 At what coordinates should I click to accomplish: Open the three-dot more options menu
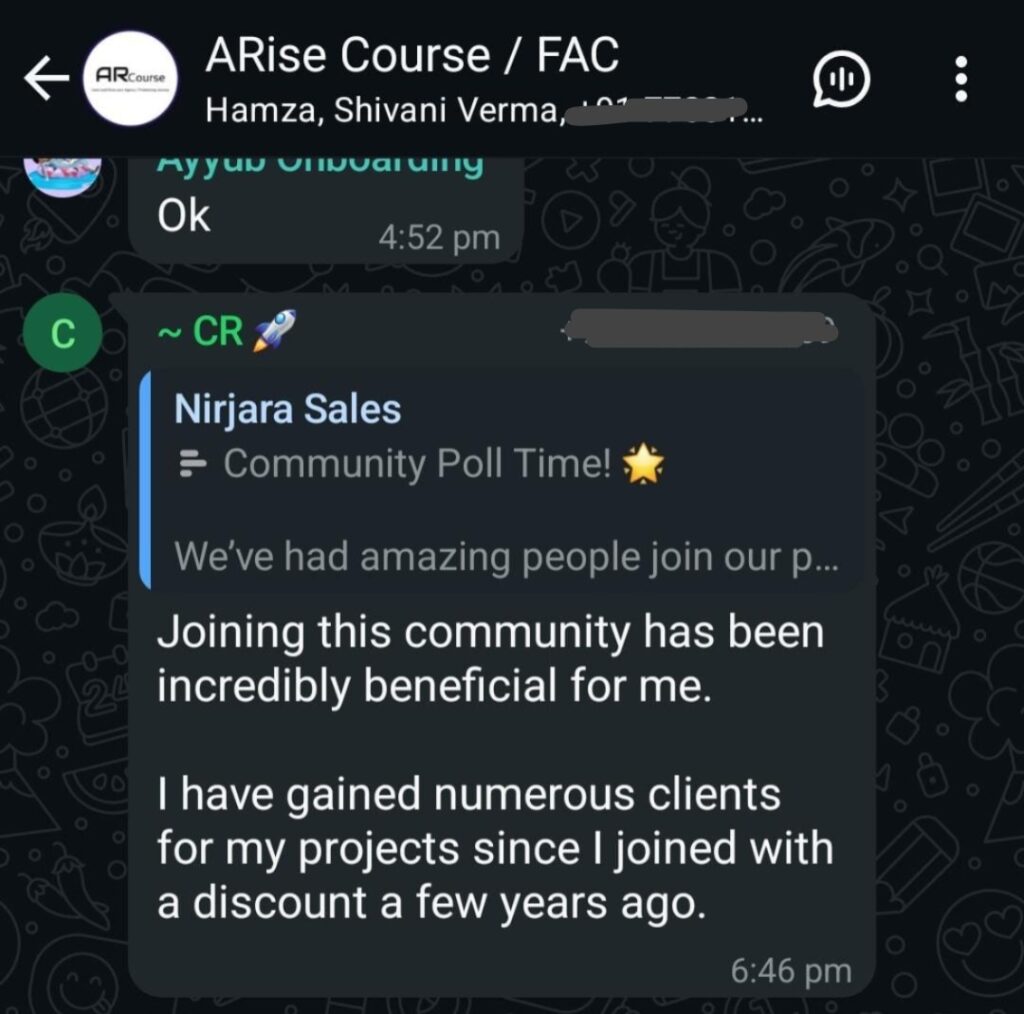[x=961, y=79]
